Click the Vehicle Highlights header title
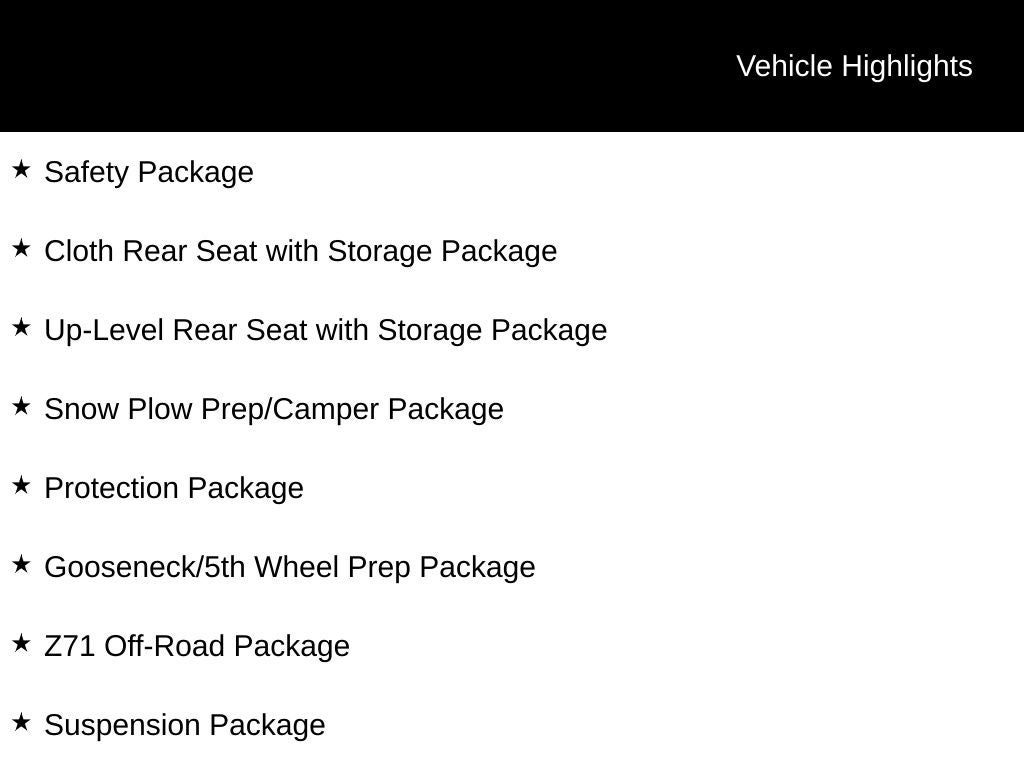Screen dimensions: 1024x768 (854, 67)
